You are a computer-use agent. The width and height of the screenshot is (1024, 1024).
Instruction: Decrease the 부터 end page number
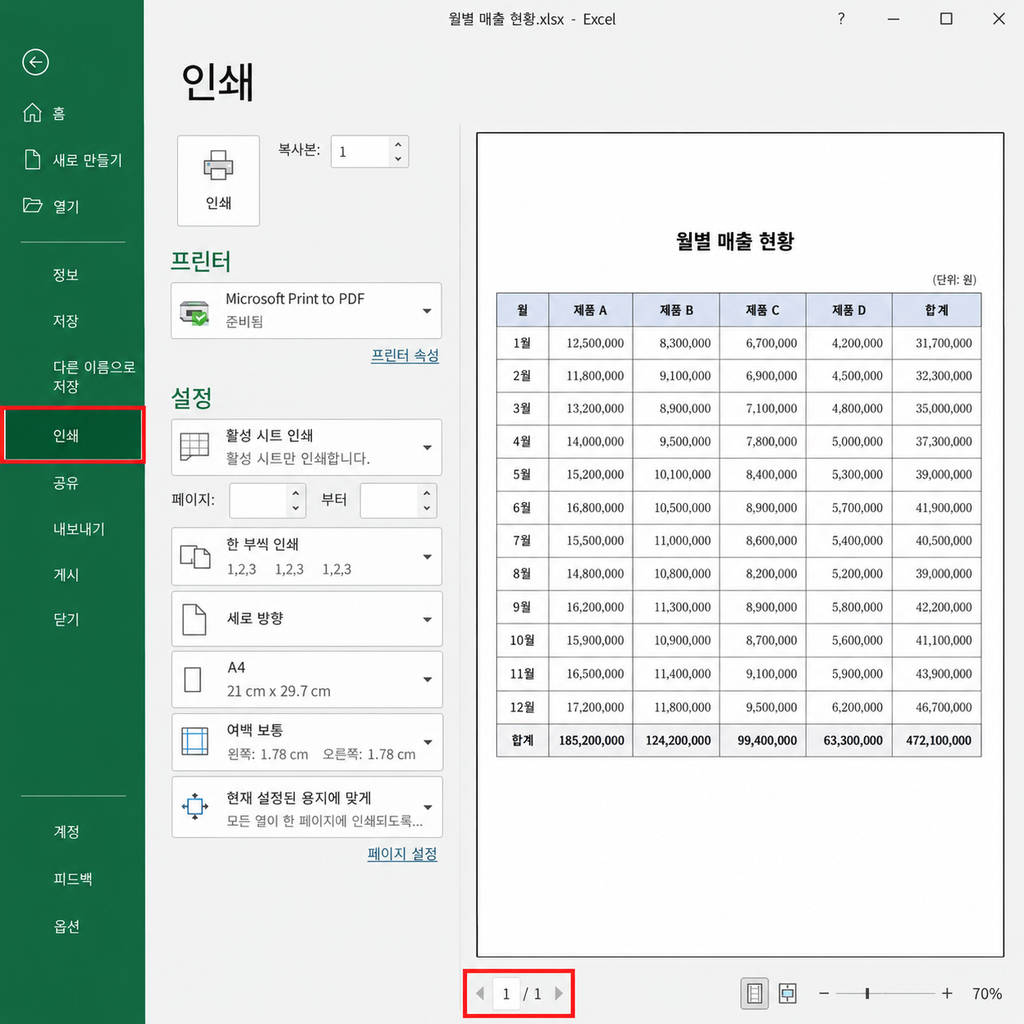pos(427,508)
